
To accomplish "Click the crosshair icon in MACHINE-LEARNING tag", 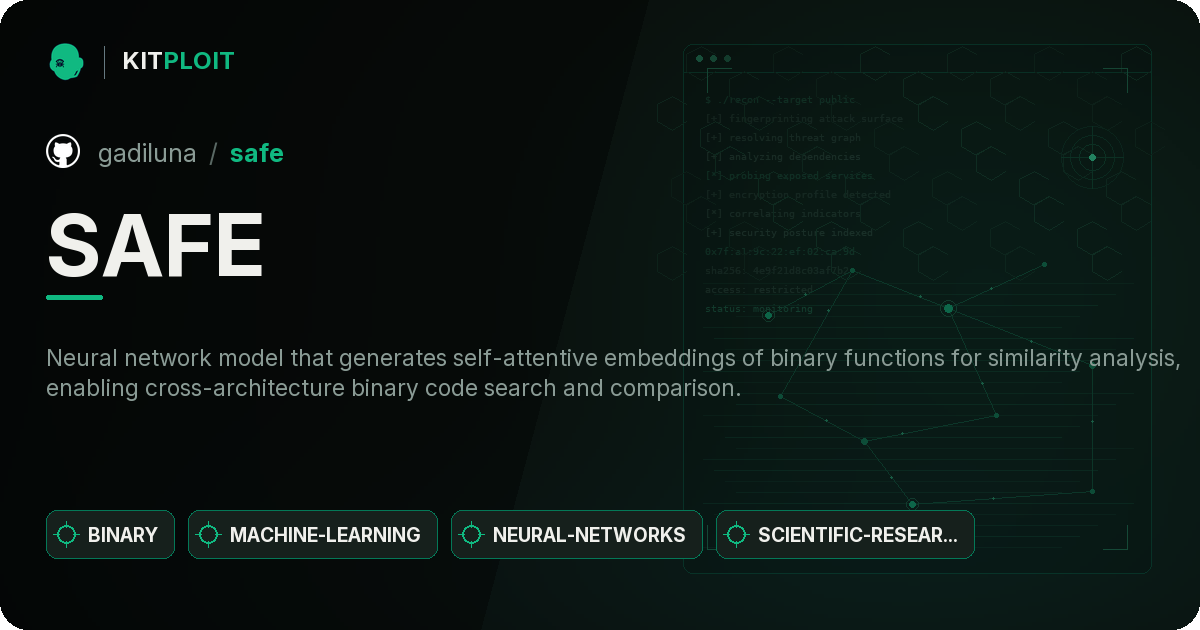I will [x=209, y=535].
